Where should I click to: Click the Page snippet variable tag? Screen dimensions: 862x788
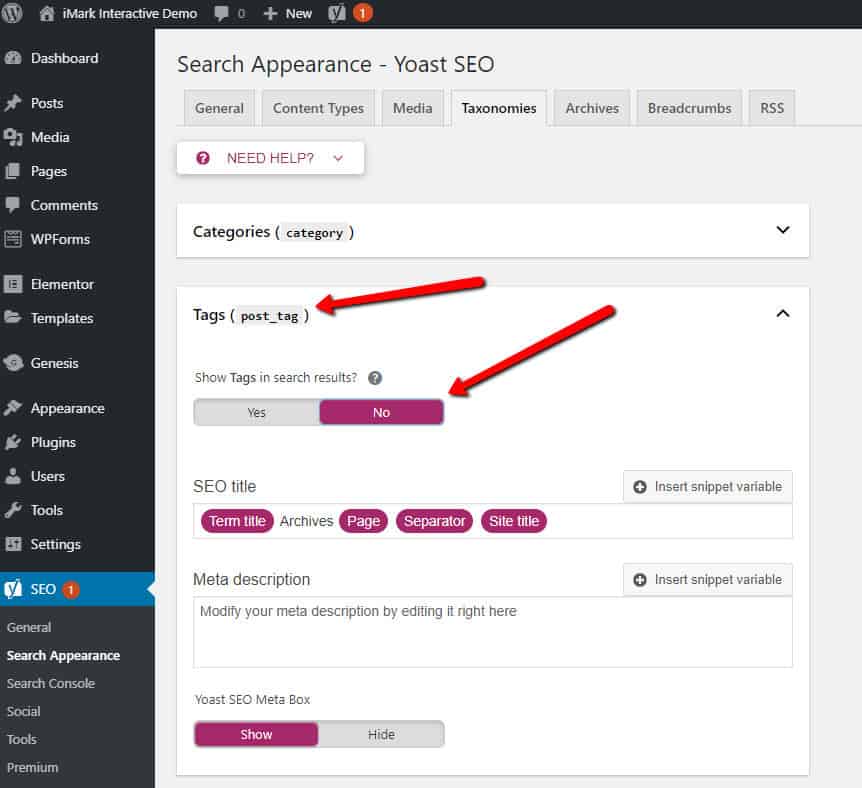pos(363,521)
